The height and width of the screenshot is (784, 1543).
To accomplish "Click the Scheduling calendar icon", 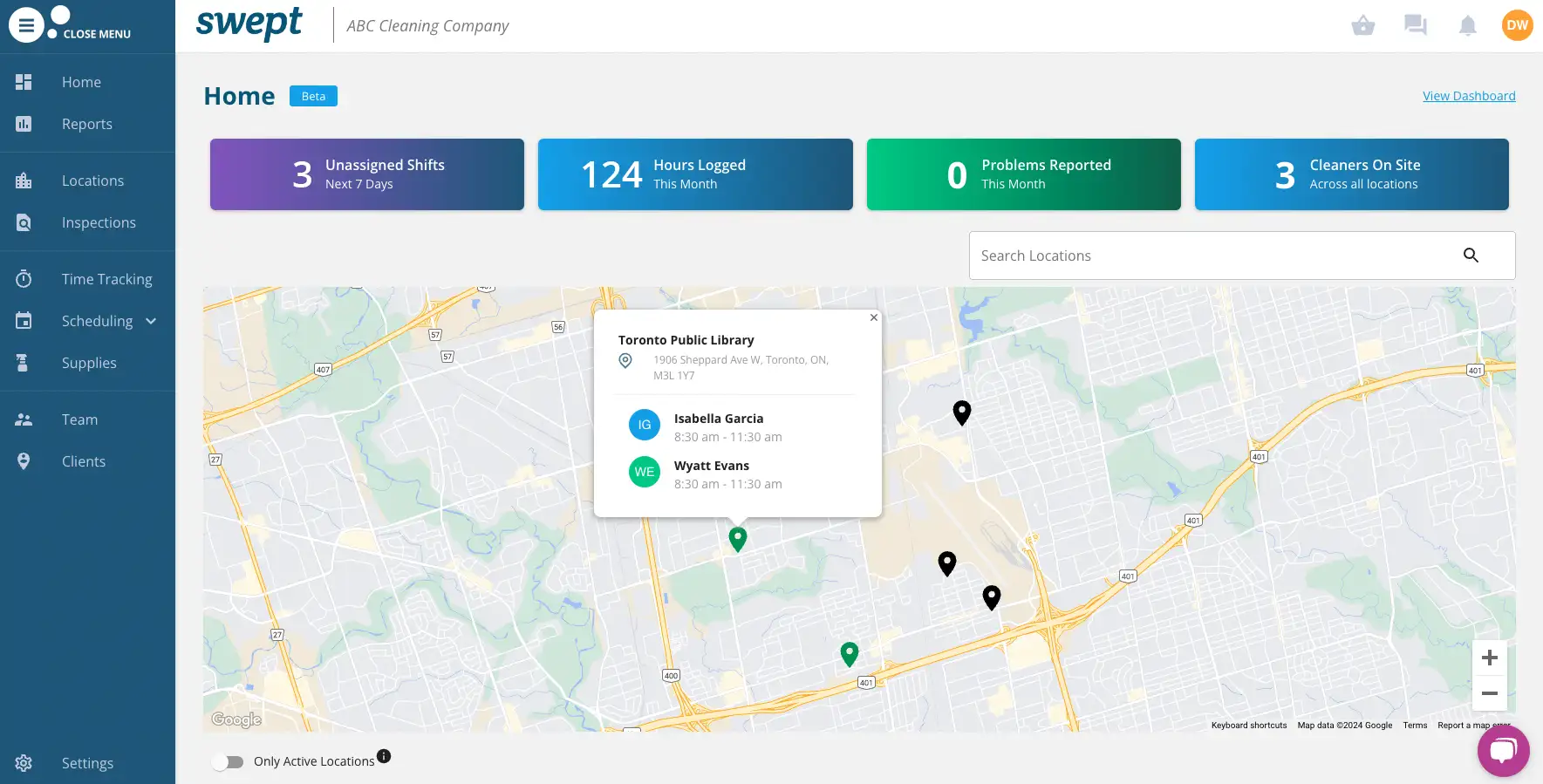I will pos(24,321).
